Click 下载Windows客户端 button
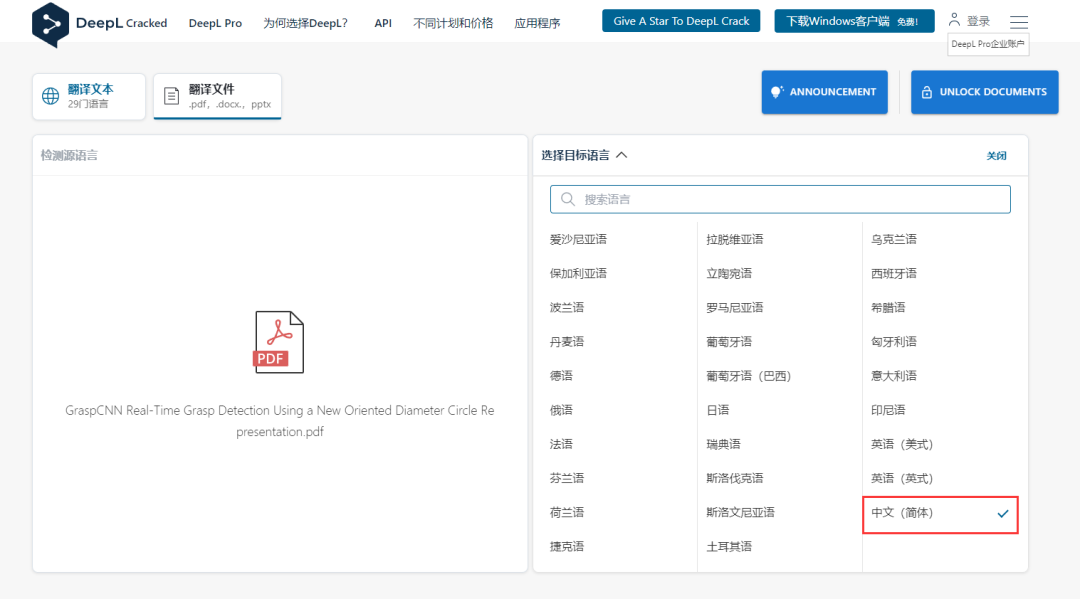Image resolution: width=1080 pixels, height=599 pixels. coord(854,21)
